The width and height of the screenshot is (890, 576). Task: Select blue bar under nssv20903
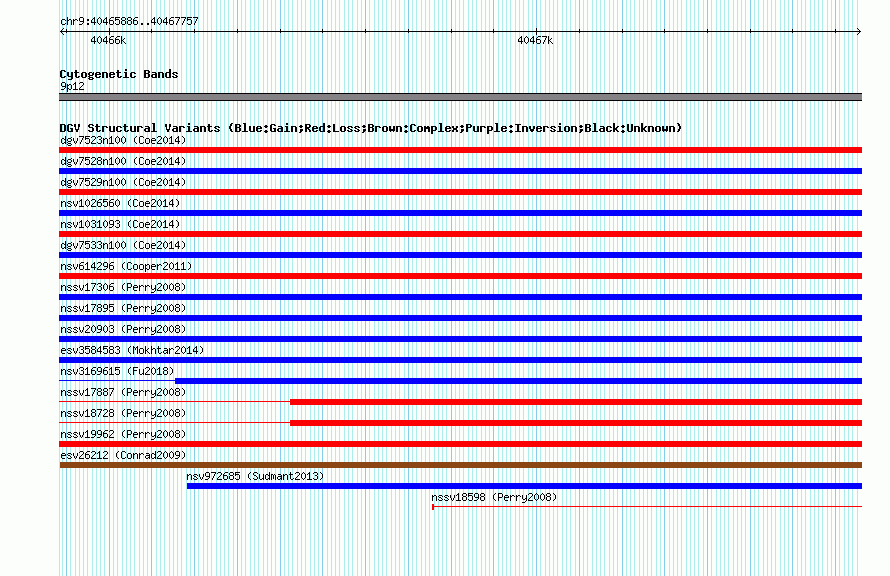pyautogui.click(x=460, y=339)
